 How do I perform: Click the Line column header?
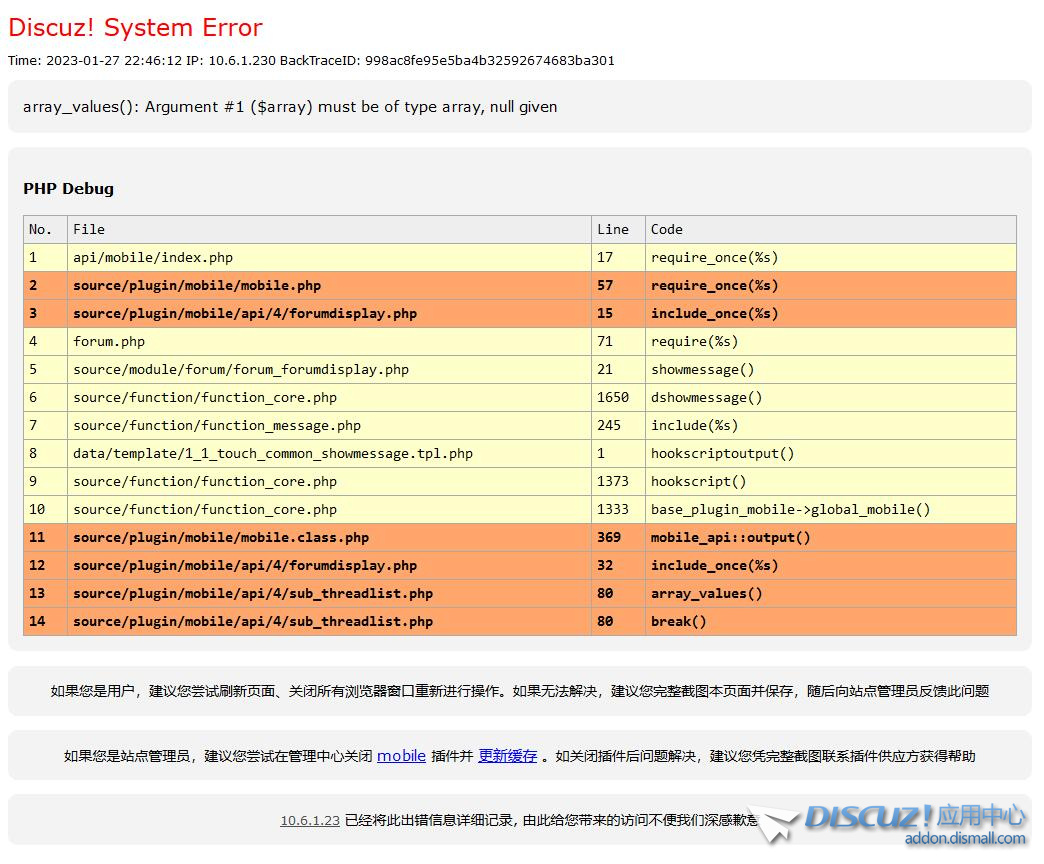[x=612, y=229]
